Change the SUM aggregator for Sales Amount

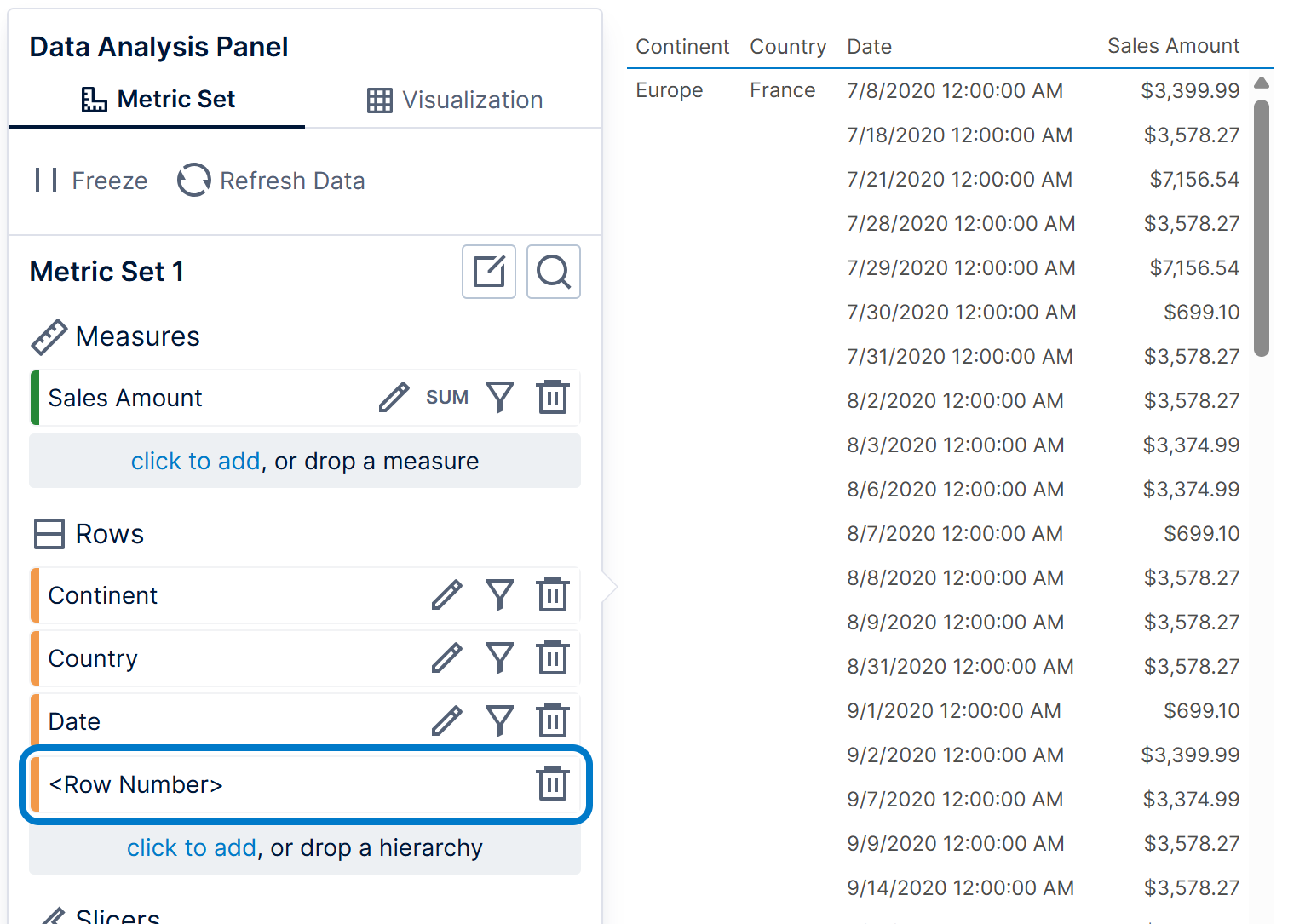tap(447, 398)
